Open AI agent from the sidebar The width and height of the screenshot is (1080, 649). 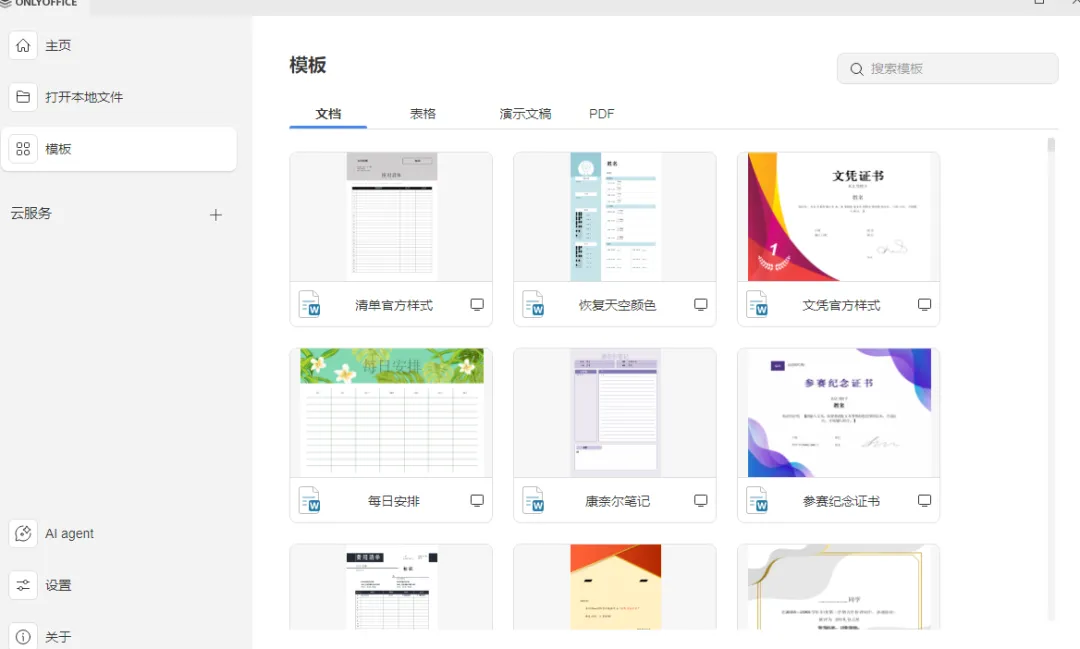[x=70, y=533]
